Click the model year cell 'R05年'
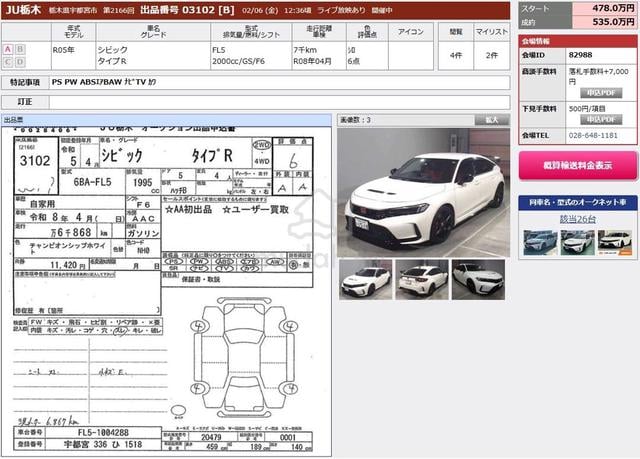Viewport: 640px width, 459px height. click(64, 50)
